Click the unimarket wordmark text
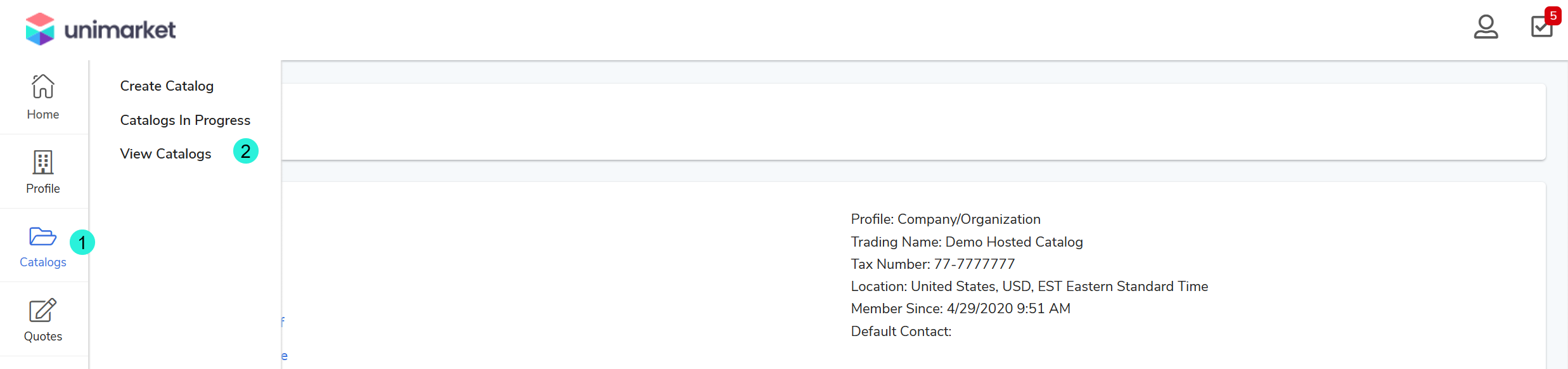 (x=120, y=30)
